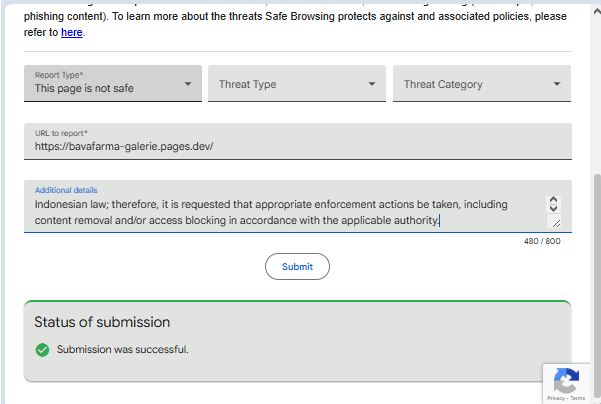The height and width of the screenshot is (404, 601).
Task: Open the reCAPTCHA Terms link
Action: [578, 398]
